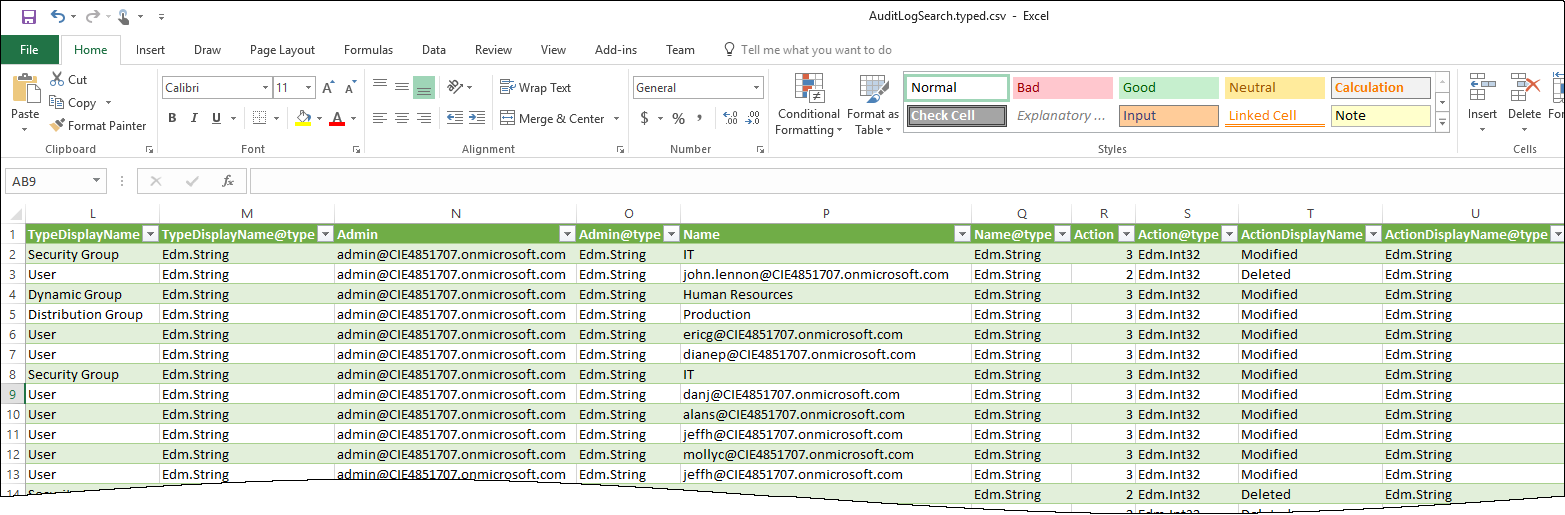1565x515 pixels.
Task: Apply the Good cell style
Action: (x=1168, y=88)
